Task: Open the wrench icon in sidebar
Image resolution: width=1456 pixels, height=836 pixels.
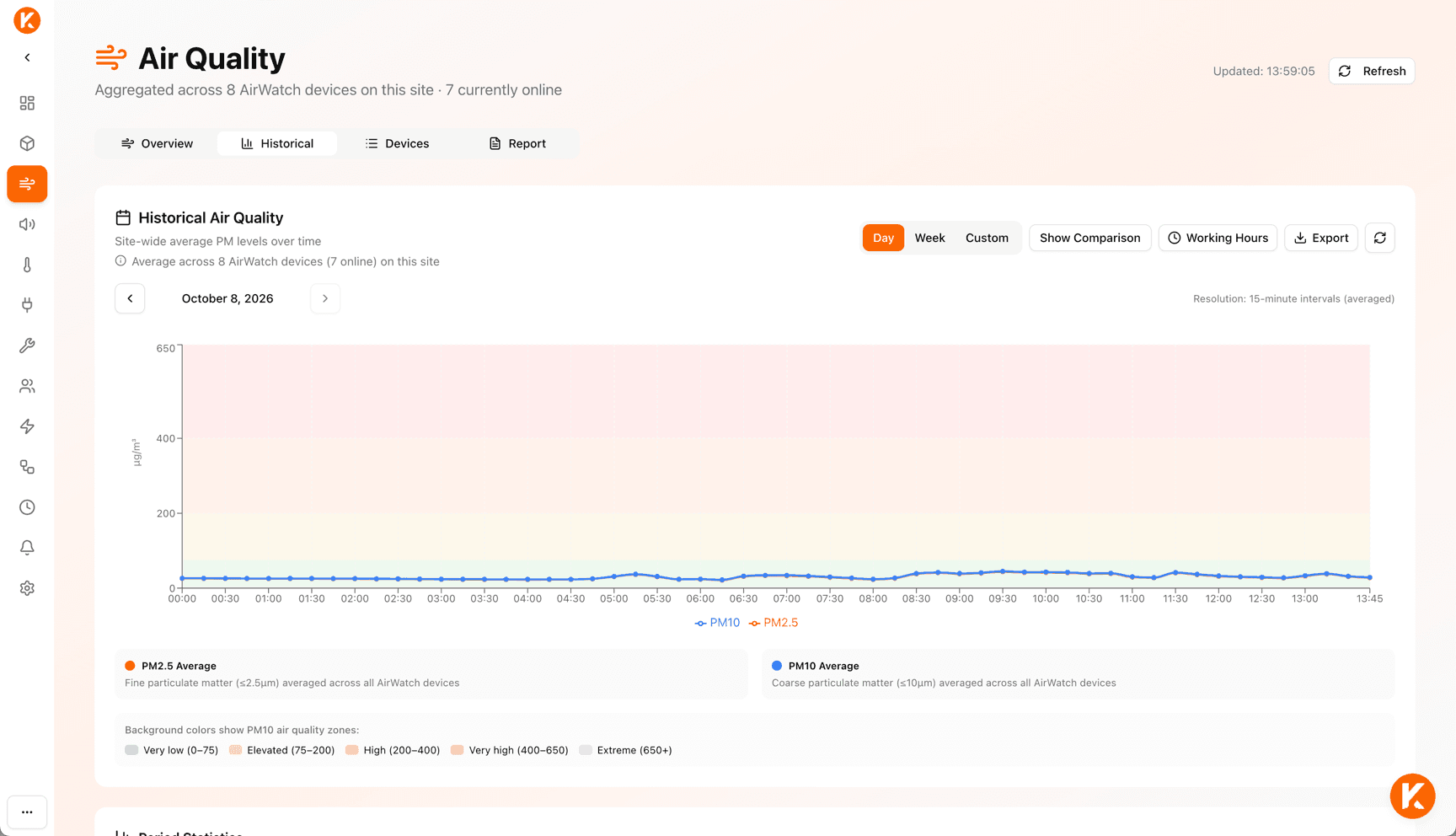Action: coord(27,346)
